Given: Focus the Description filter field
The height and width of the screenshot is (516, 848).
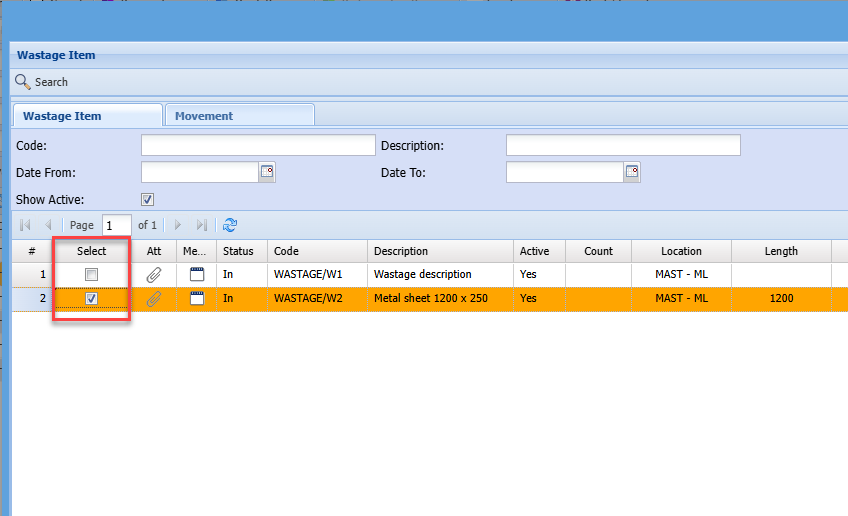Looking at the screenshot, I should point(623,146).
